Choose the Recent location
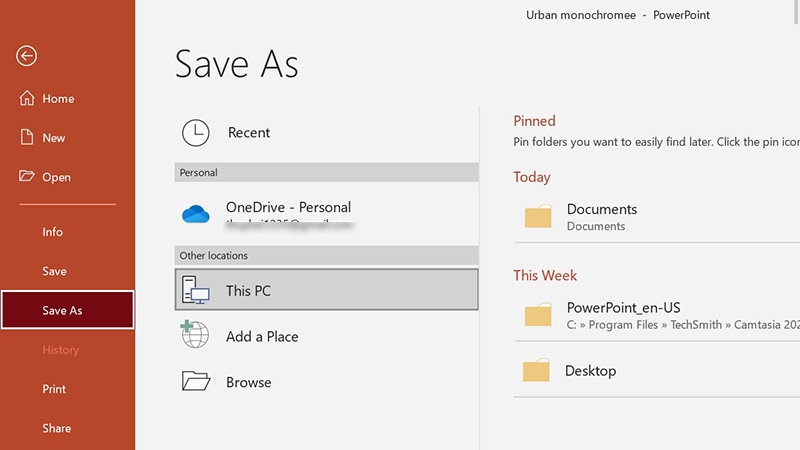The image size is (800, 450). 327,133
